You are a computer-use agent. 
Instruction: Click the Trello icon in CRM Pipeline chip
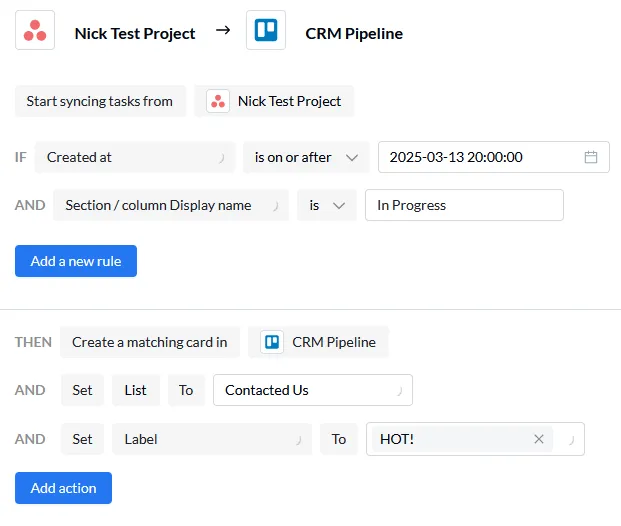click(x=272, y=342)
